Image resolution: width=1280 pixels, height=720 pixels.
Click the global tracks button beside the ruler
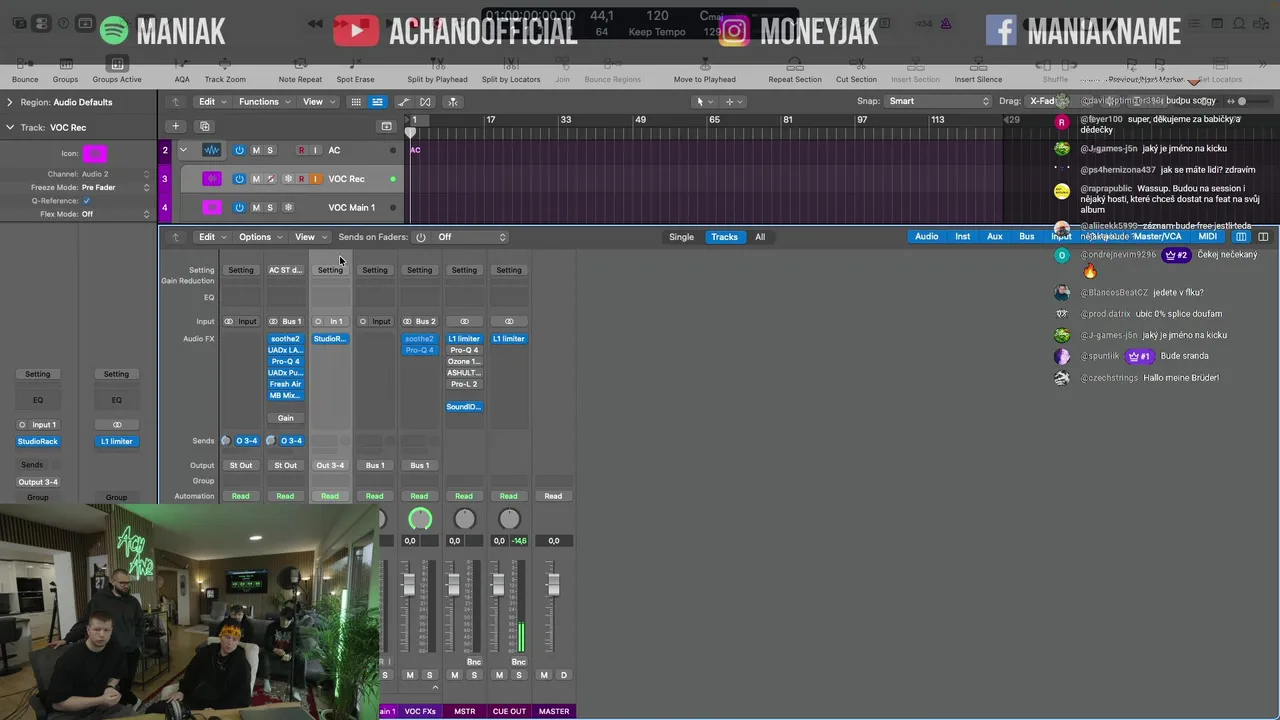(x=386, y=126)
